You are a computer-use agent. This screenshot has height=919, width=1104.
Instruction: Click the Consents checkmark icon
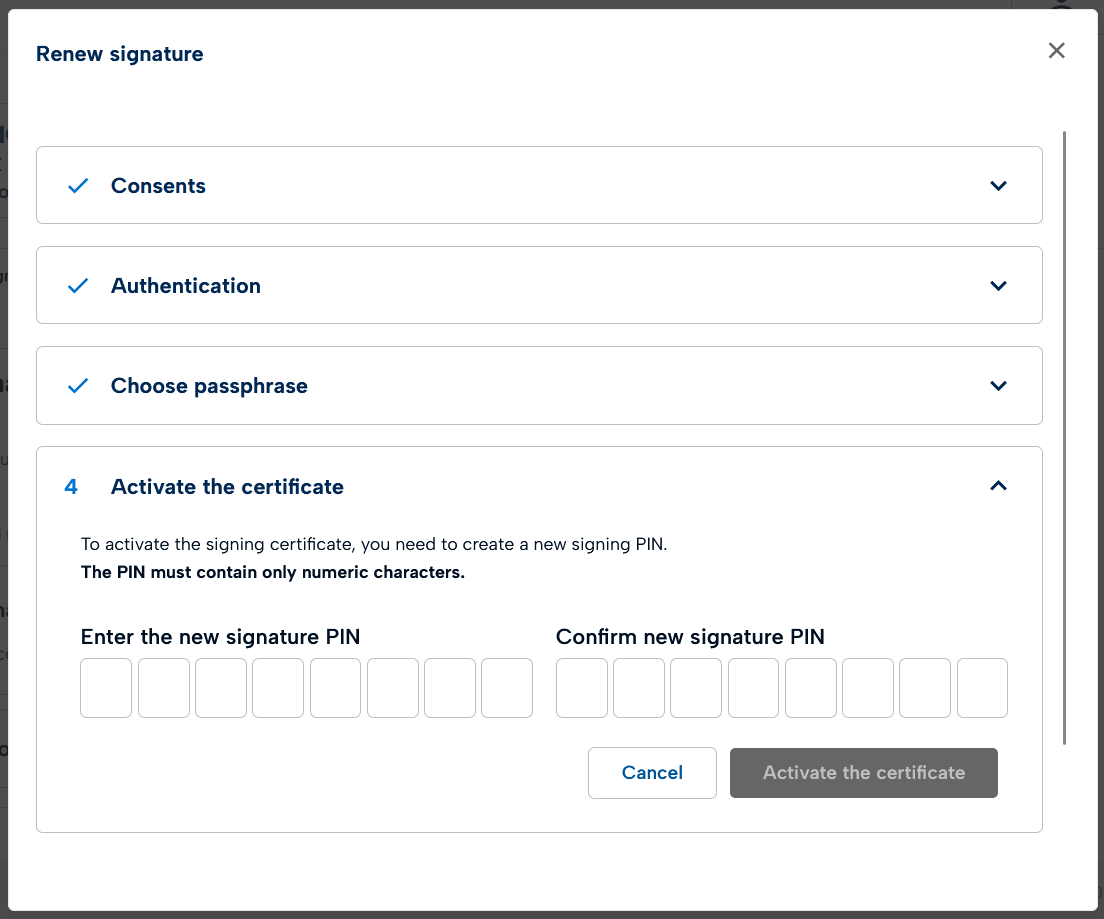[x=78, y=186]
